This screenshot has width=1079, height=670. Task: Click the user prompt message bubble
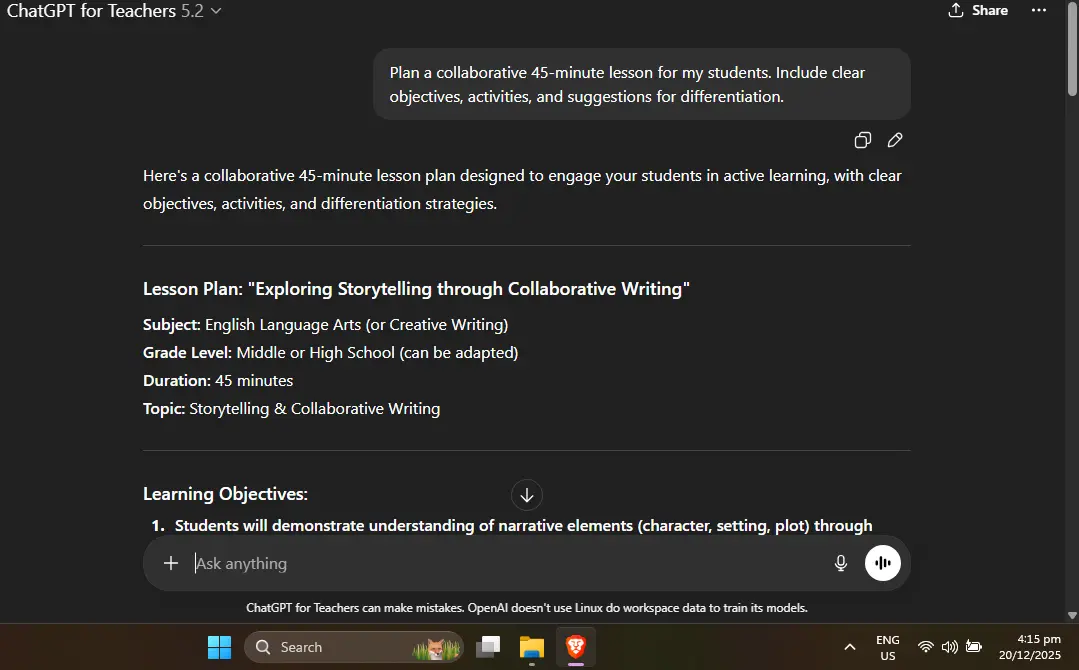[x=641, y=84]
